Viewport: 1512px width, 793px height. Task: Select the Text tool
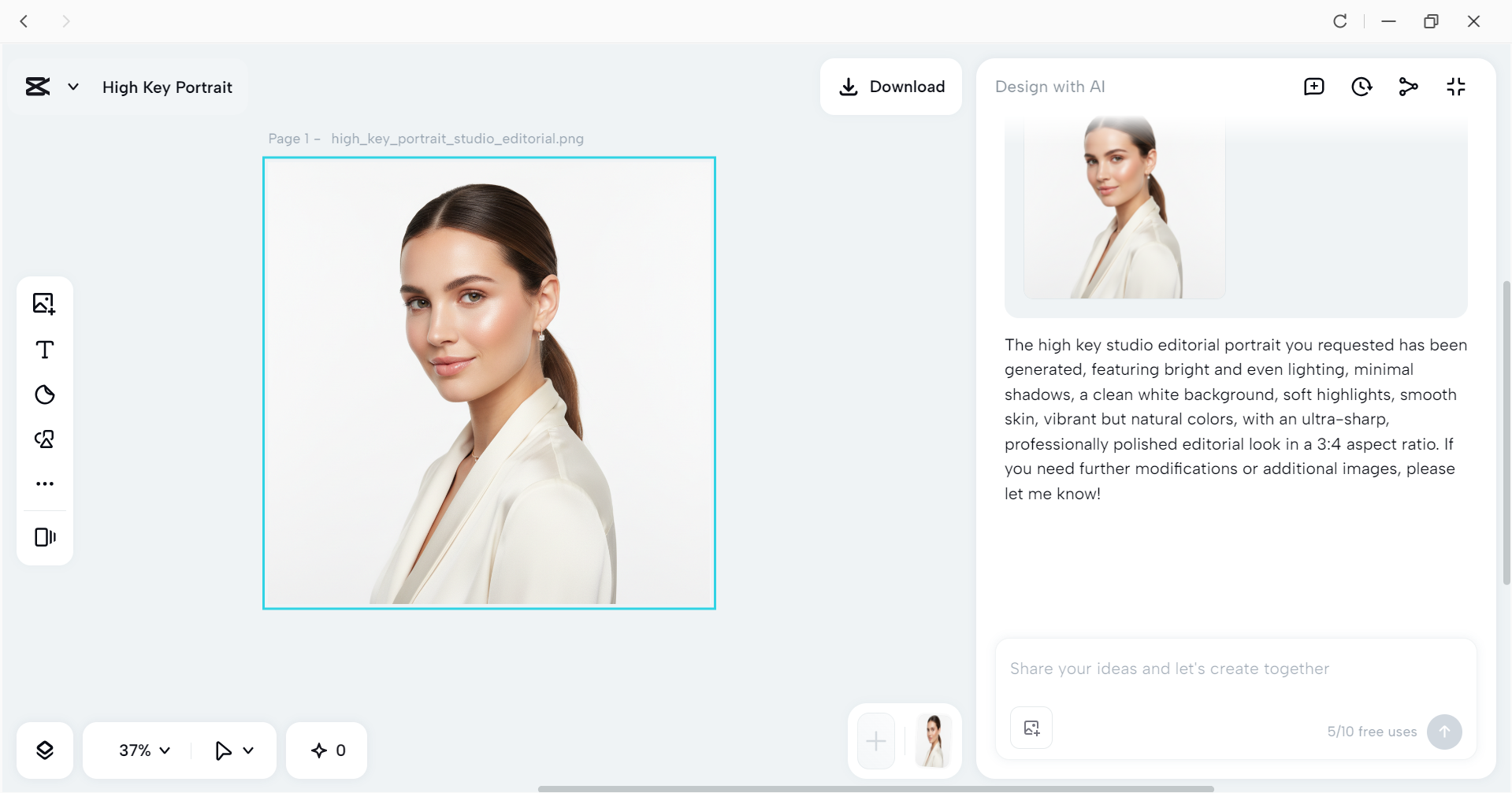point(45,350)
